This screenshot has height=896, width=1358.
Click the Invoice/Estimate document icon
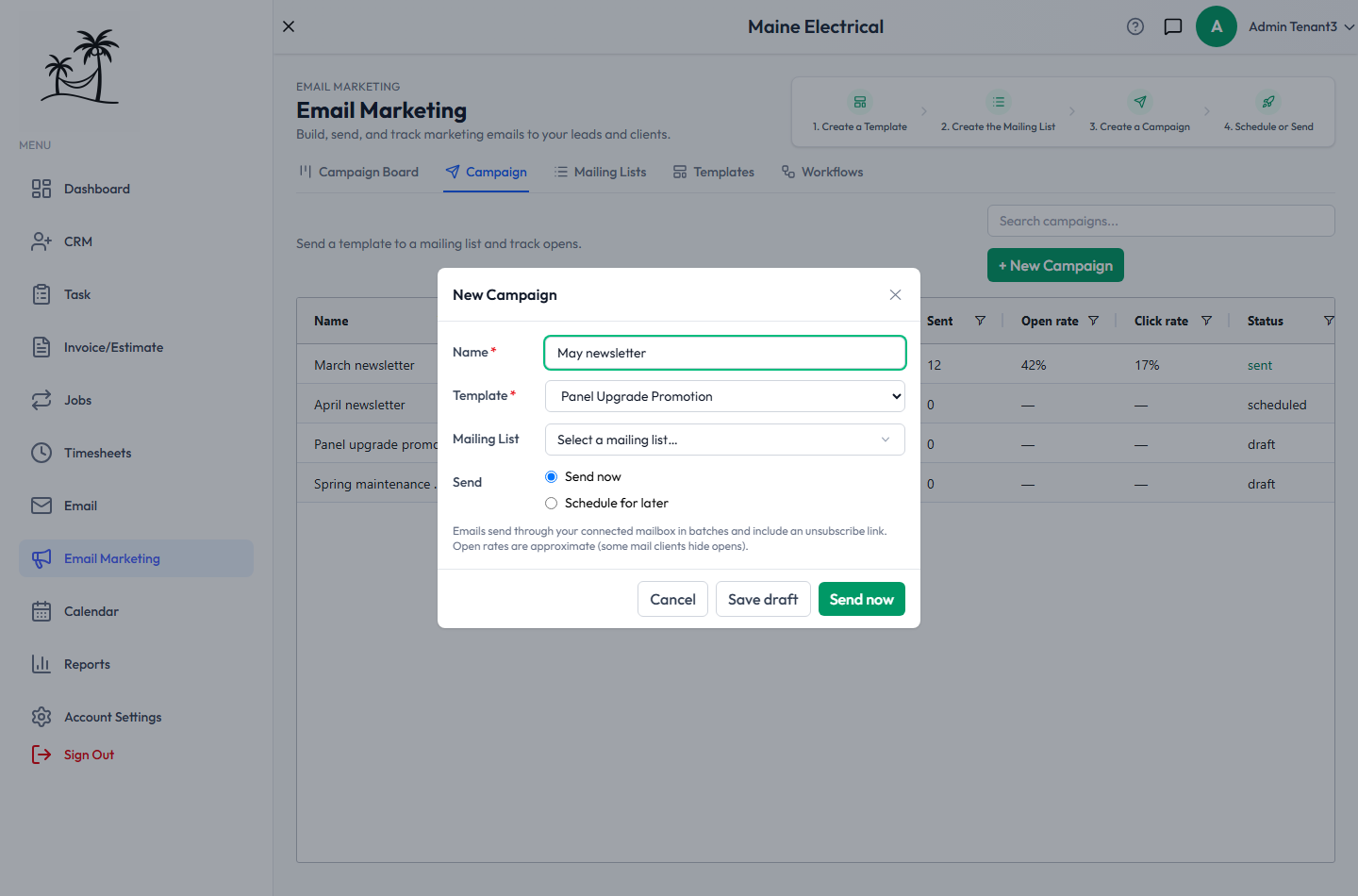pyautogui.click(x=41, y=347)
